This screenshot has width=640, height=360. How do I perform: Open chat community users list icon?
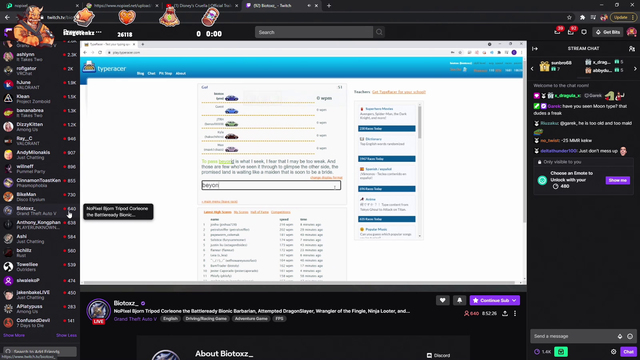tap(631, 49)
